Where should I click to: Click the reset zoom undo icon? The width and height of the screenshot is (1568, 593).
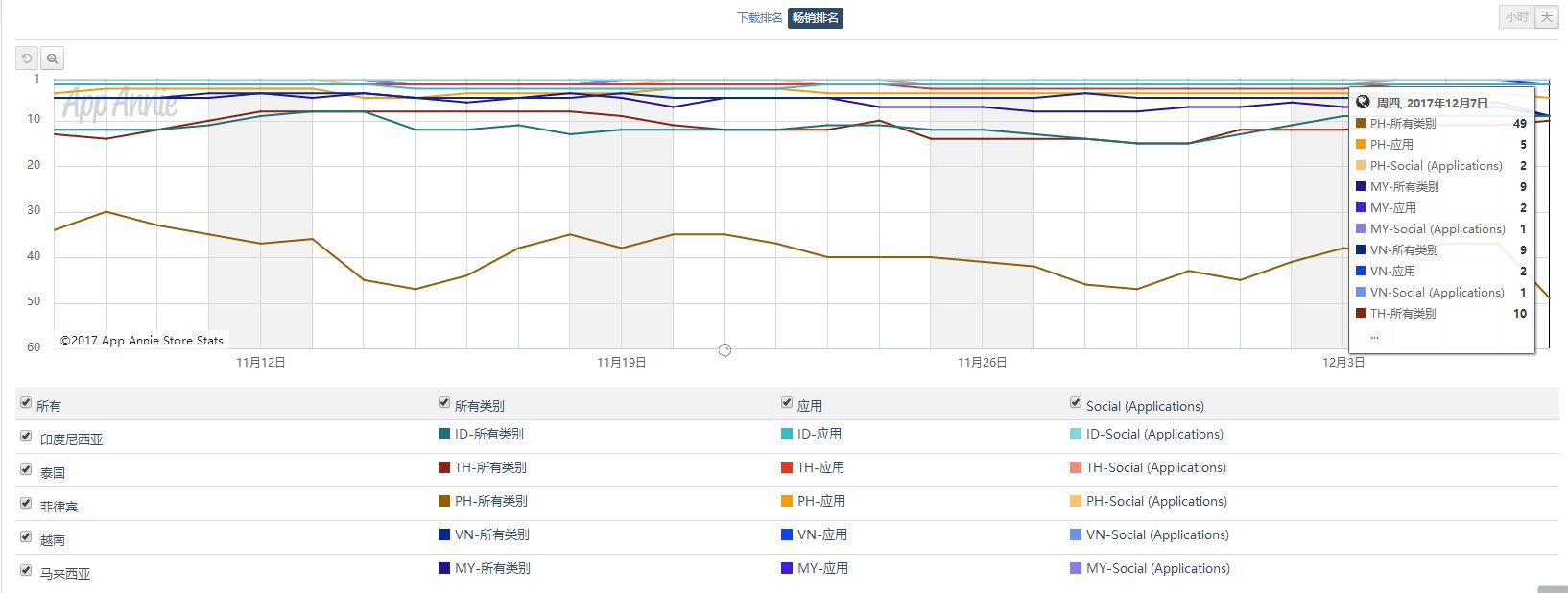click(27, 59)
